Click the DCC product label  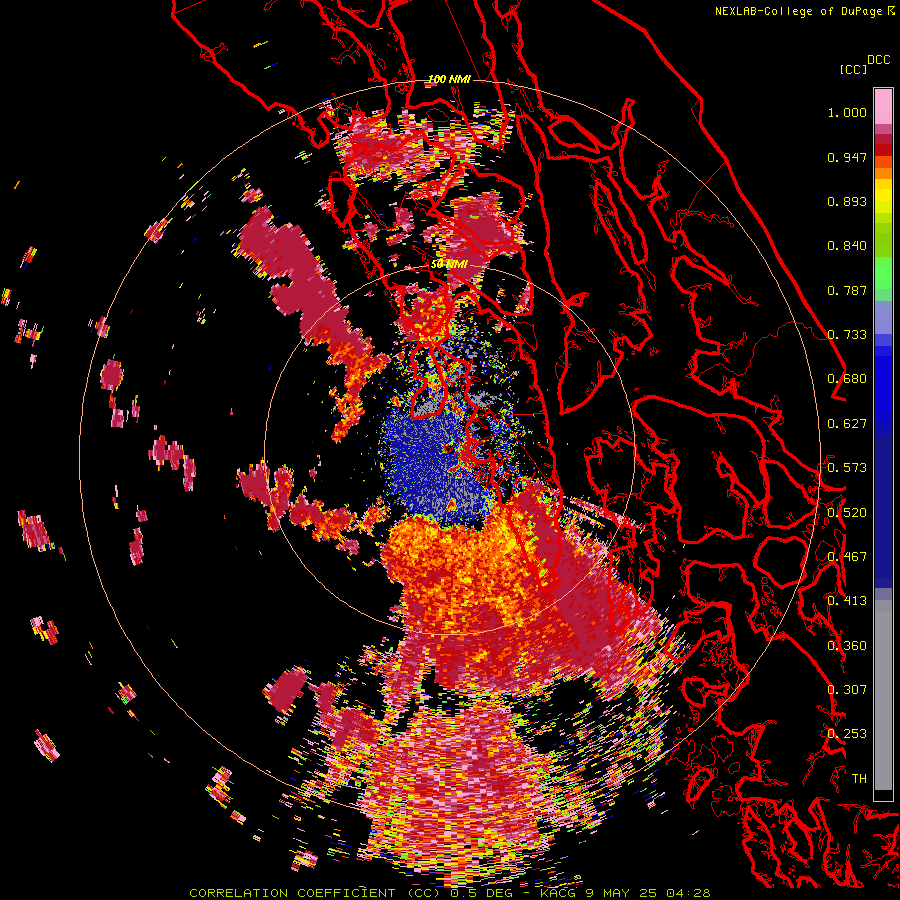pos(878,60)
